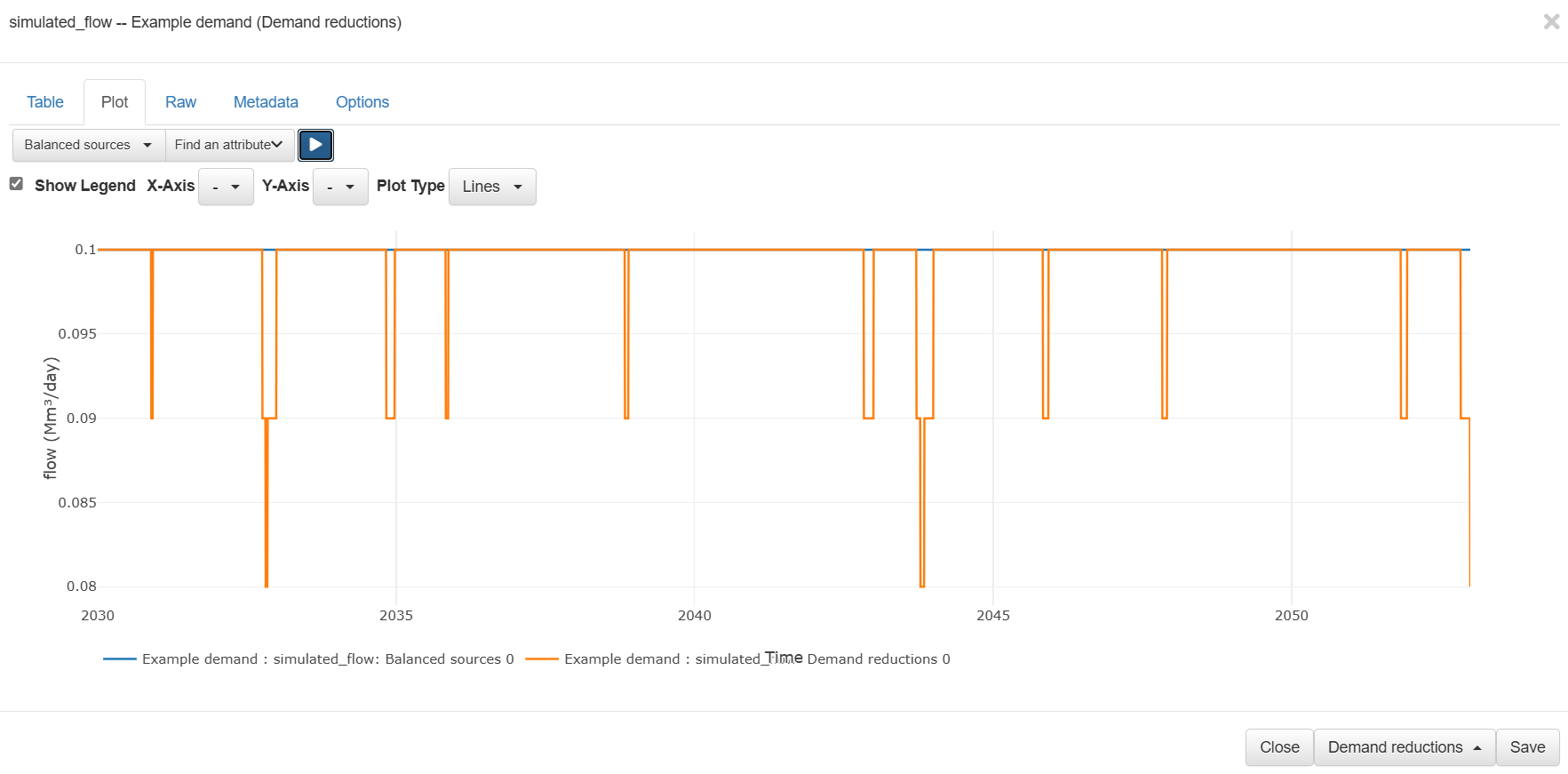Click the Save button

coord(1527,747)
